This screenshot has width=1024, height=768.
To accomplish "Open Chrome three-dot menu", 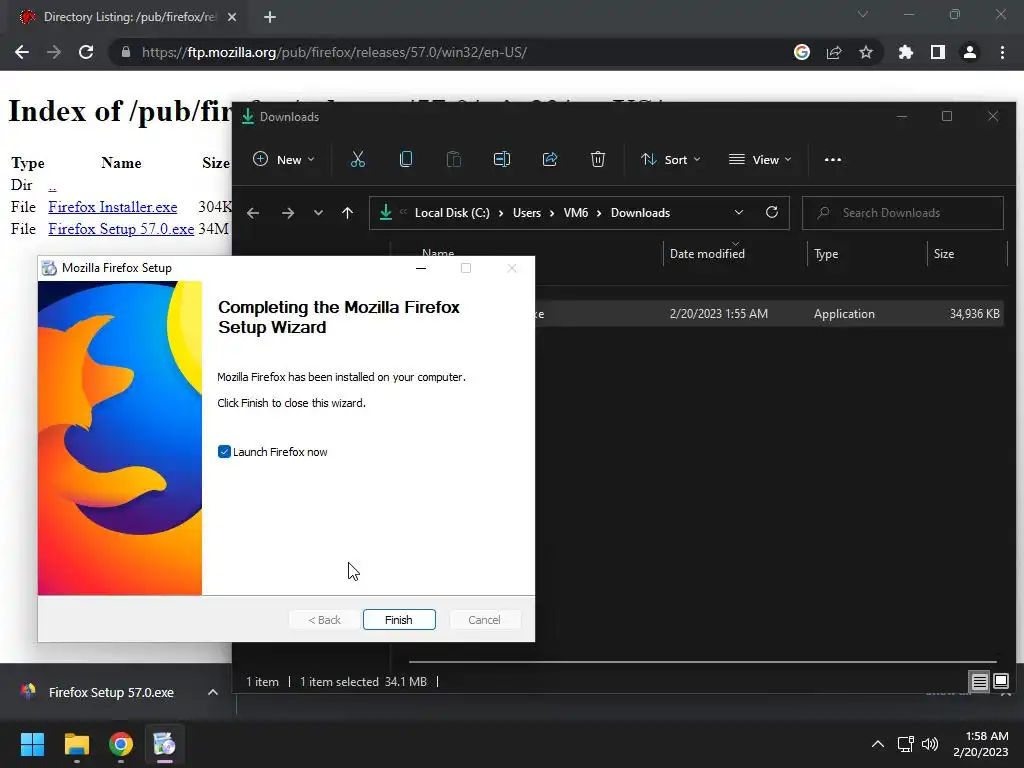I will coord(1002,52).
